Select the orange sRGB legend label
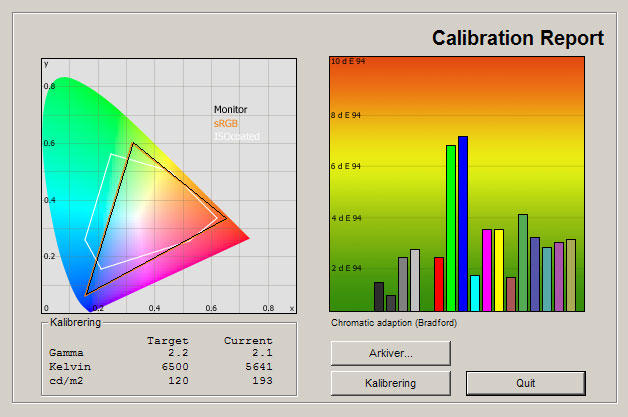The height and width of the screenshot is (417, 628). (x=226, y=123)
